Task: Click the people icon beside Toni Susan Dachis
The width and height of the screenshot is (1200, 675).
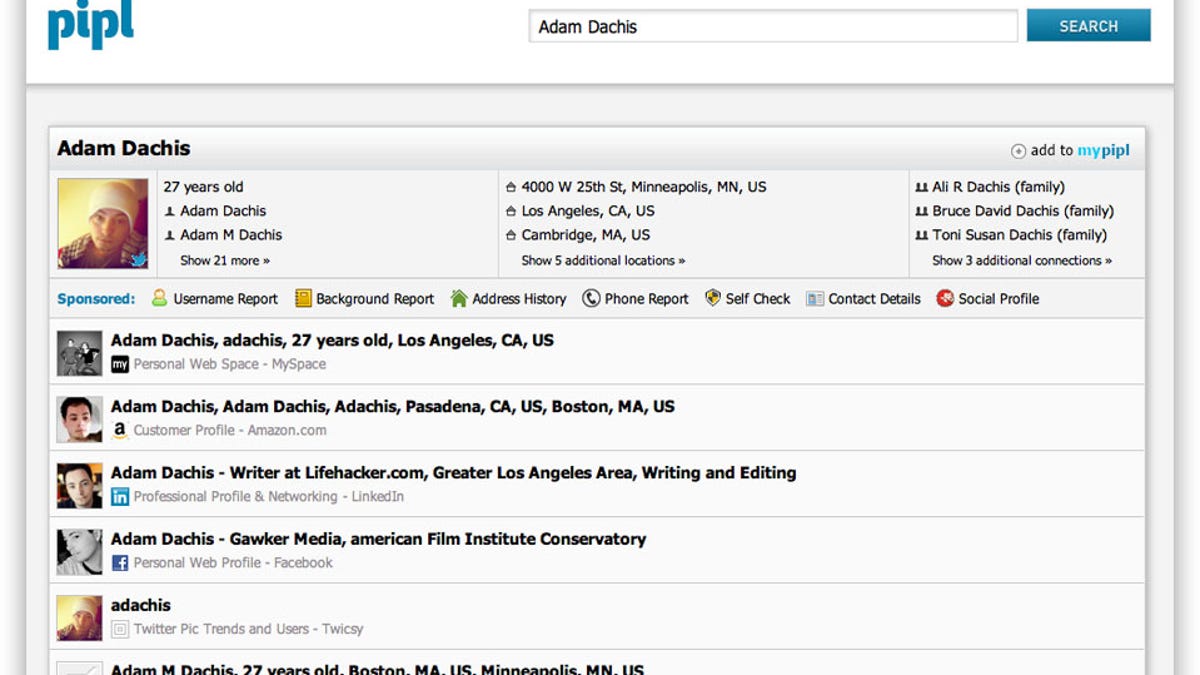Action: (x=921, y=235)
